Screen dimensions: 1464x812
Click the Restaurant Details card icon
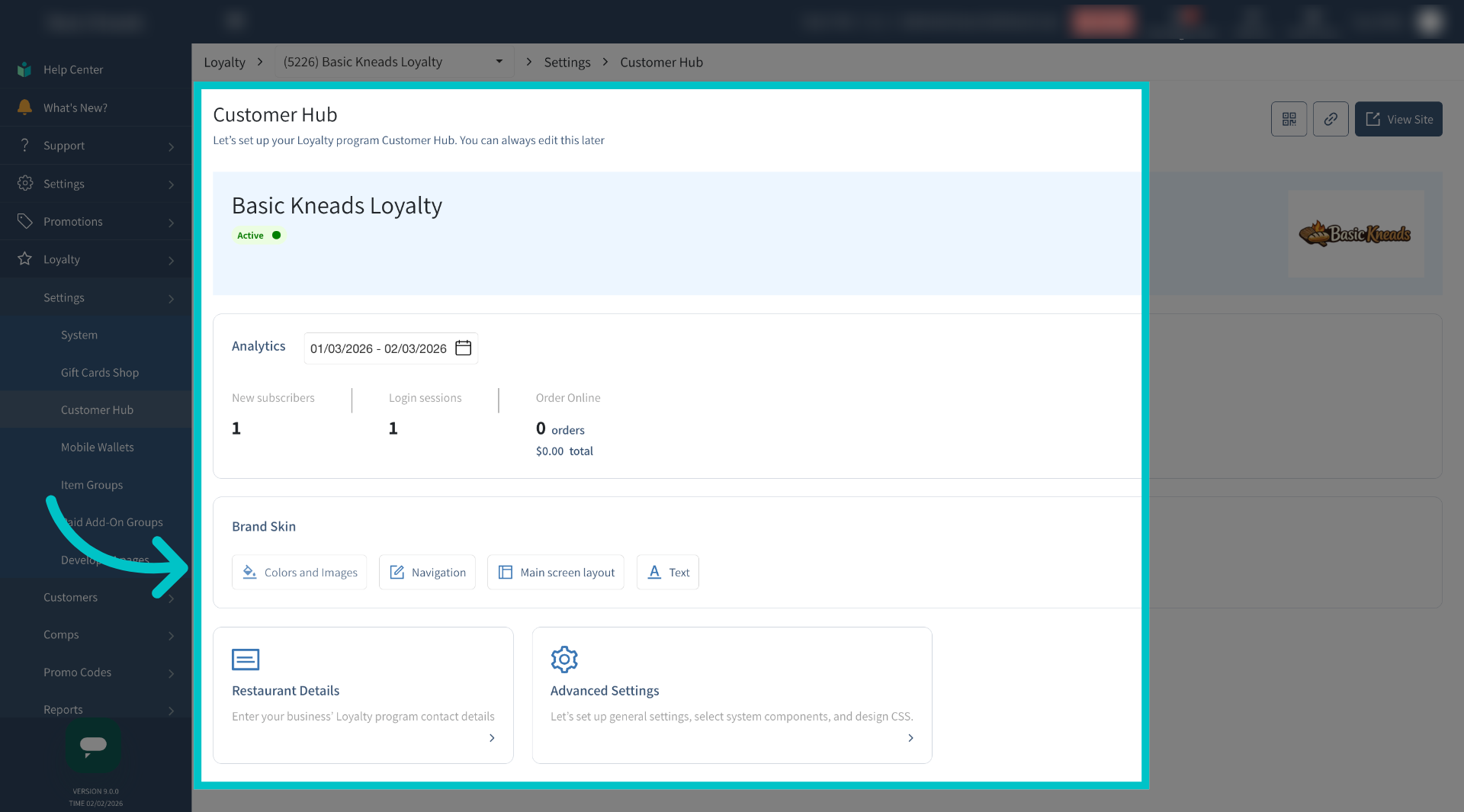(x=246, y=660)
